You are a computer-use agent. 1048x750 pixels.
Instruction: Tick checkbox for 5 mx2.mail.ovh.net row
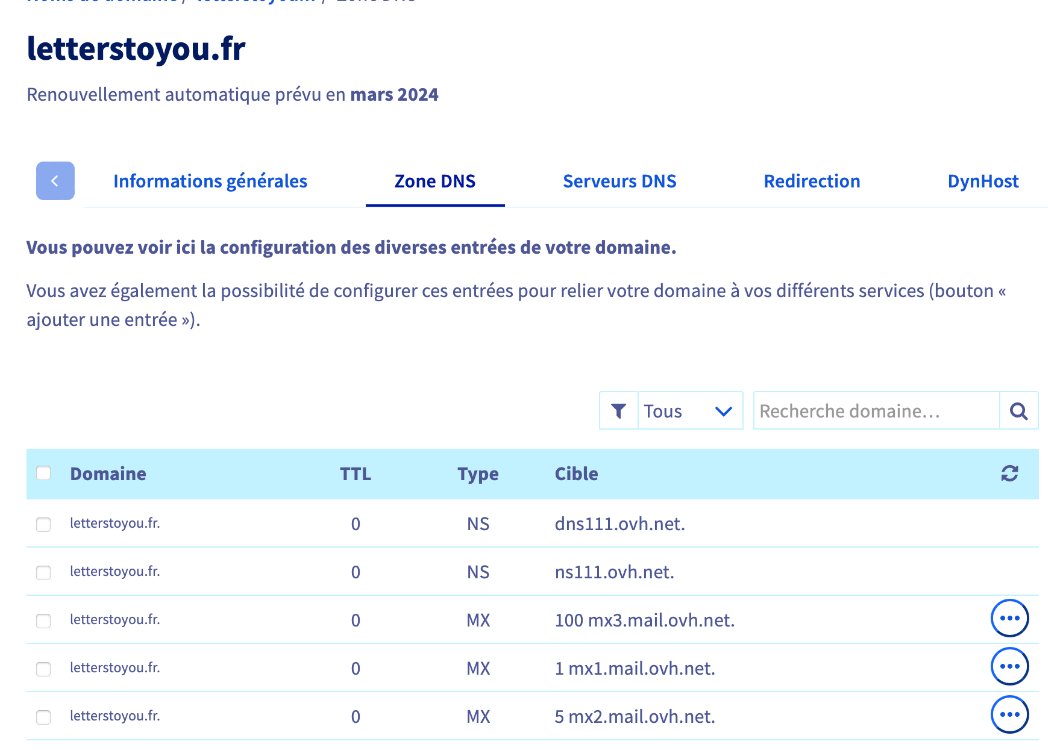click(x=43, y=717)
